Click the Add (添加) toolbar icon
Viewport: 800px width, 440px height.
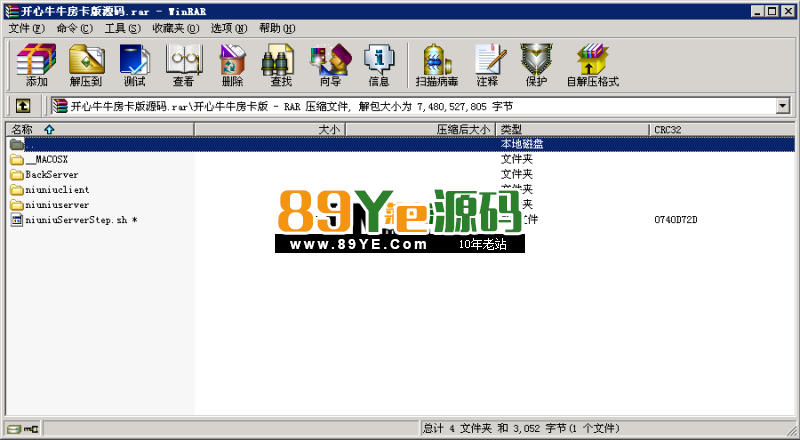point(36,65)
